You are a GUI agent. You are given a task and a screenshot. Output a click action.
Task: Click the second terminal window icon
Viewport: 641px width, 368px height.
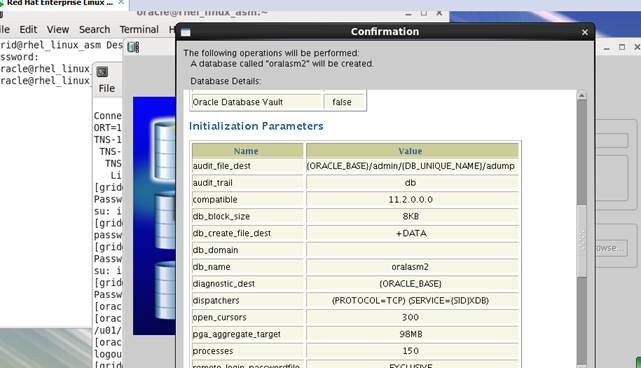pyautogui.click(x=102, y=72)
